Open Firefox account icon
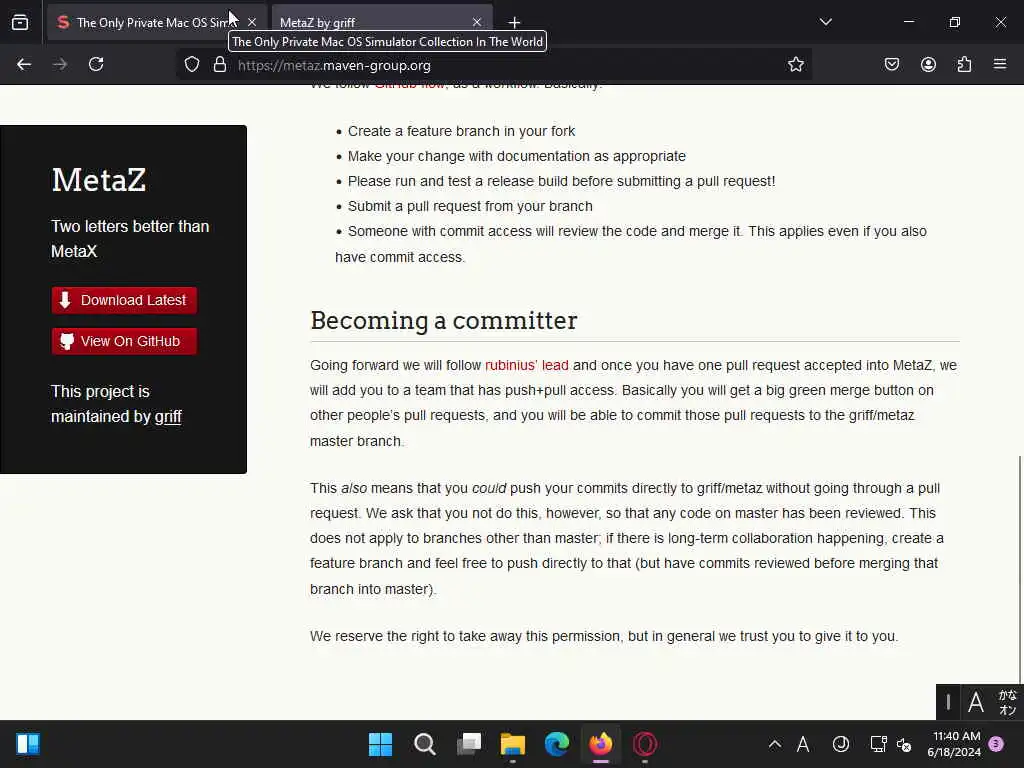Viewport: 1024px width, 768px height. (928, 65)
